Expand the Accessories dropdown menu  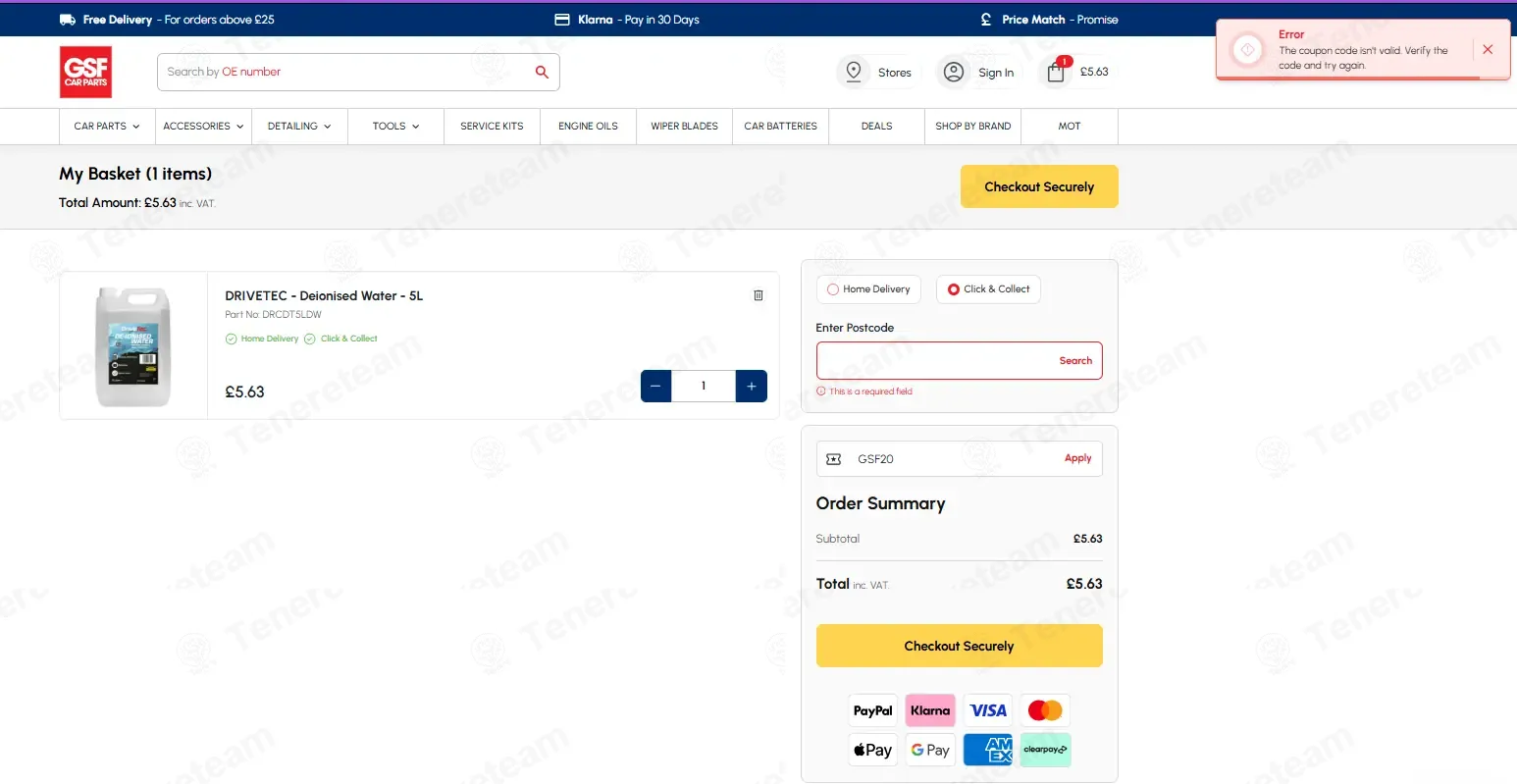tap(203, 127)
